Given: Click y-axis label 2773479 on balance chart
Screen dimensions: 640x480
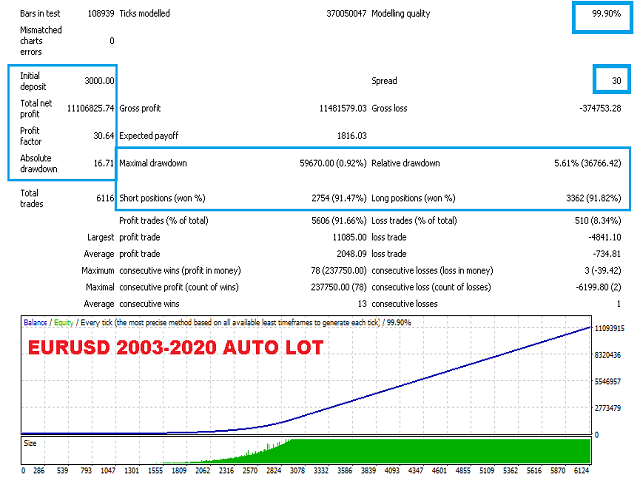Looking at the screenshot, I should click(608, 408).
